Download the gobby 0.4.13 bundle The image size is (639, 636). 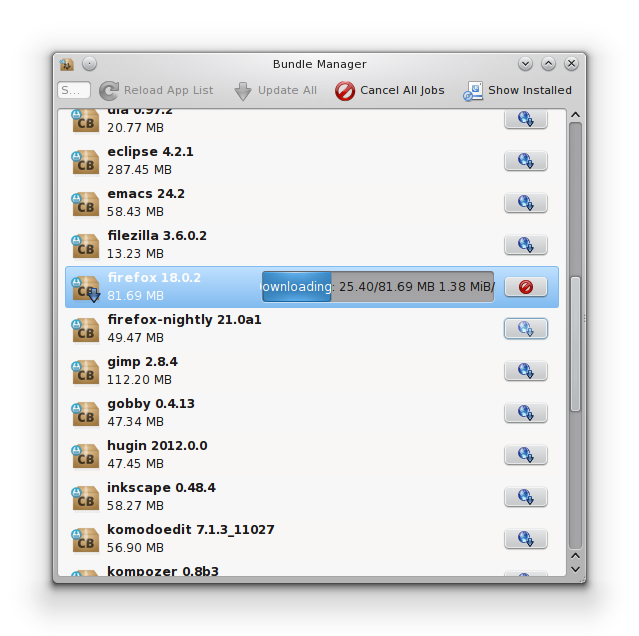(526, 413)
